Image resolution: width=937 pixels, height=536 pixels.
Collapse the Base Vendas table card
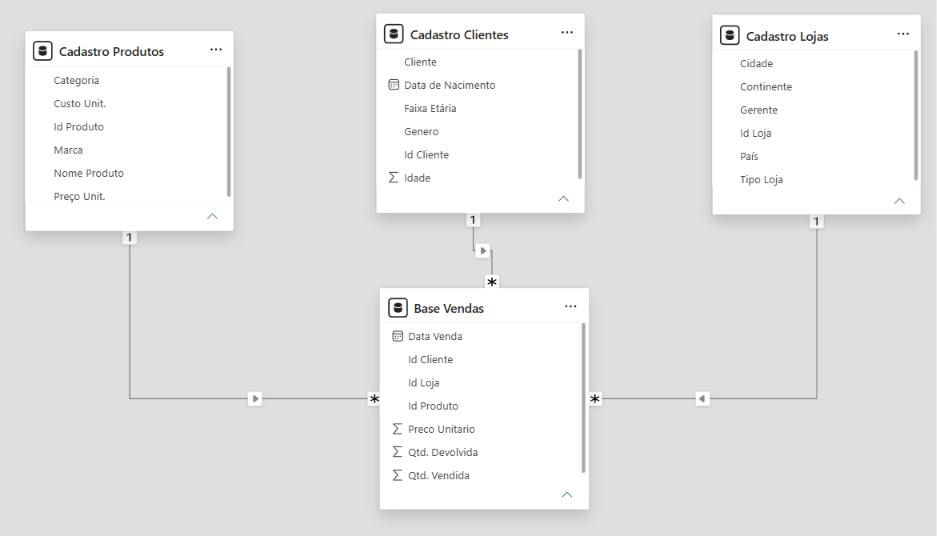[567, 495]
